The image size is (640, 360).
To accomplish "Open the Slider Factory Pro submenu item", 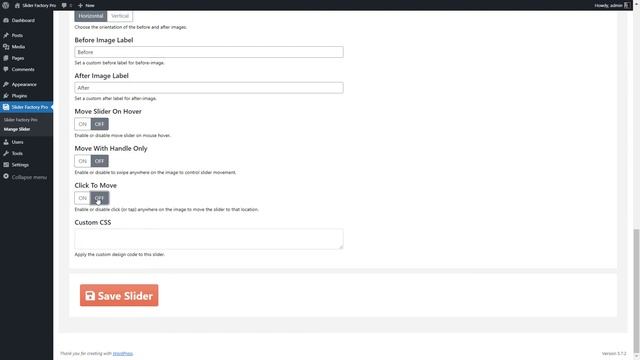I will point(20,120).
